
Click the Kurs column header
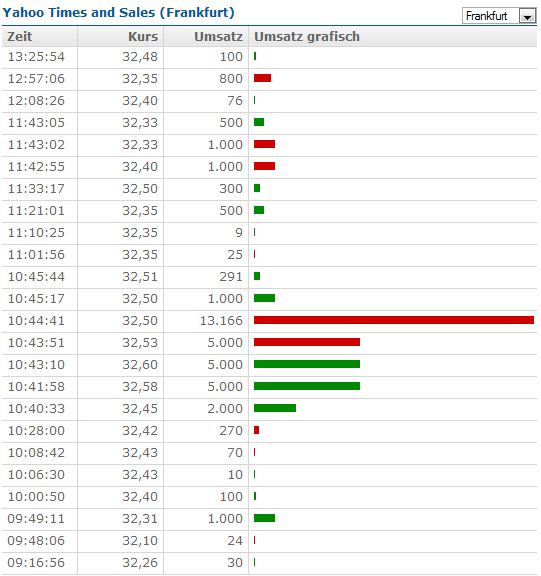click(143, 37)
